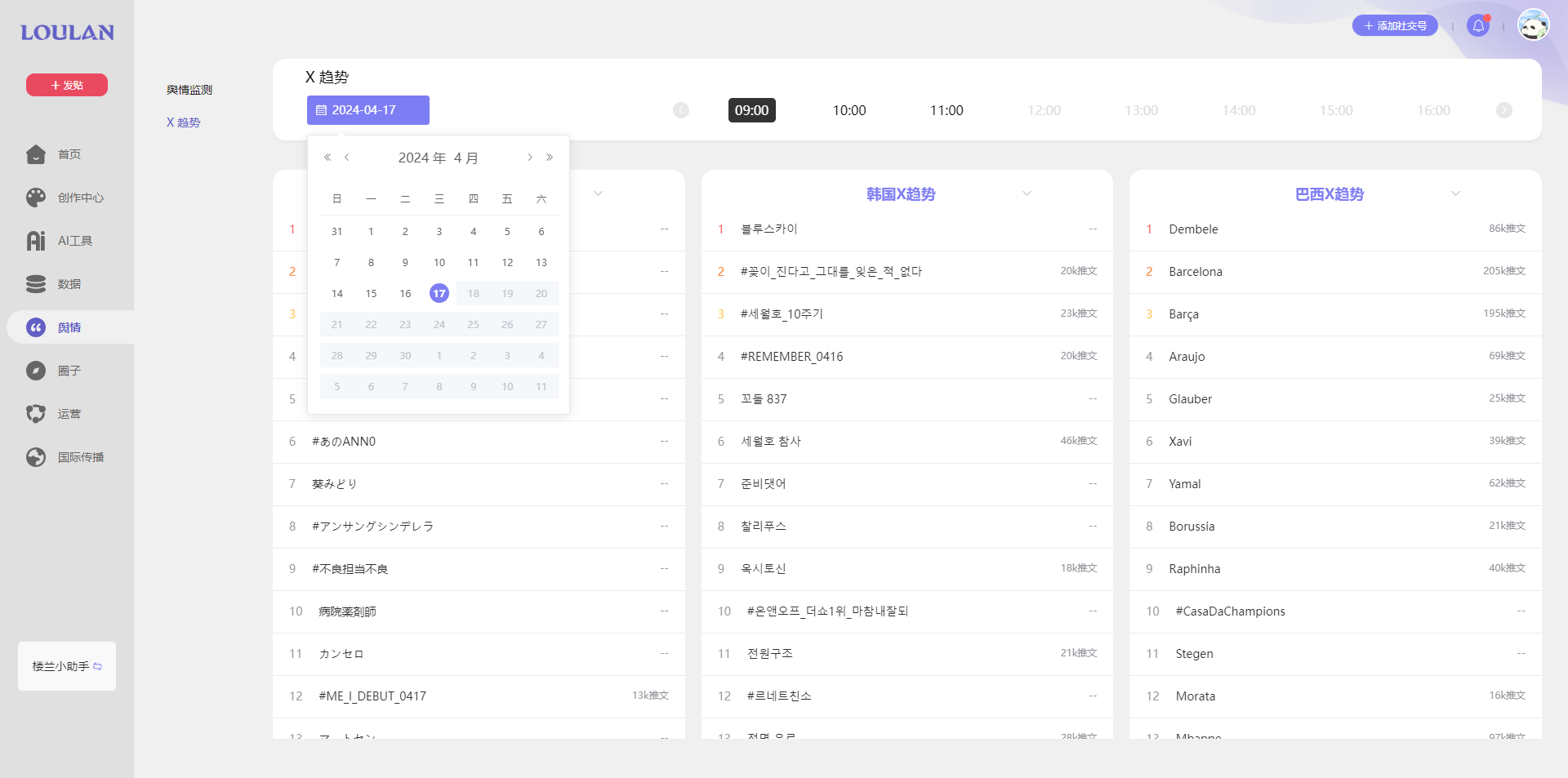This screenshot has width=1568, height=778.
Task: Pick April 16 in the calendar
Action: (x=405, y=293)
